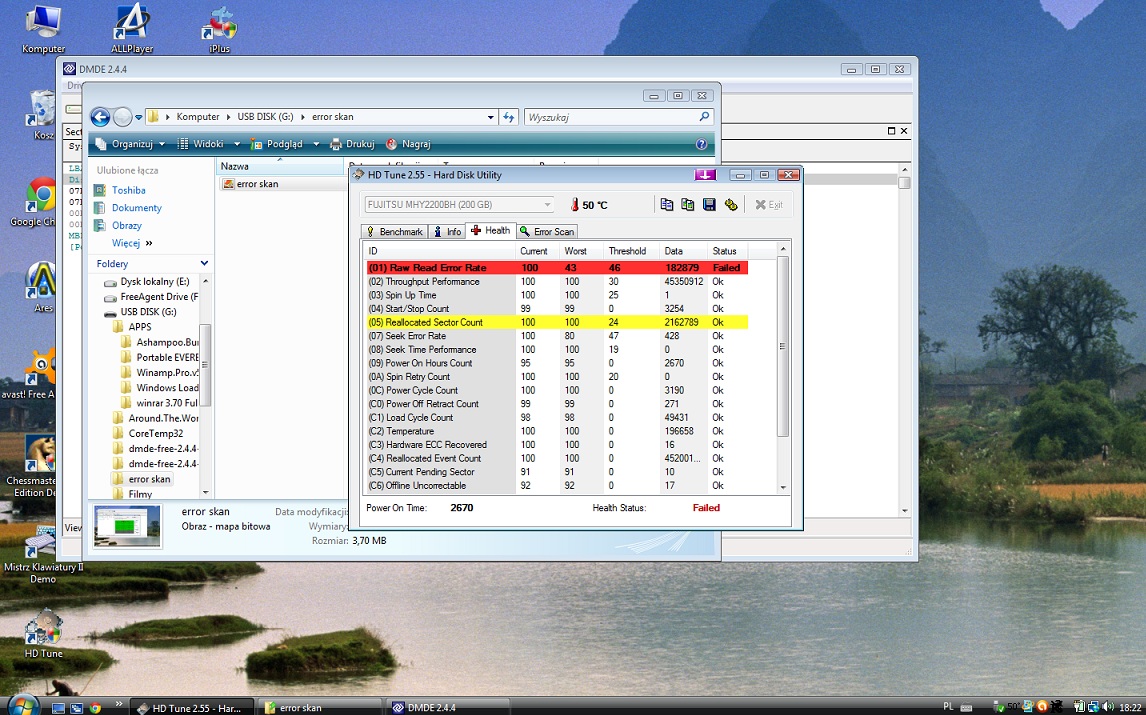Click the Worst column header
This screenshot has height=715, width=1146.
[x=575, y=251]
